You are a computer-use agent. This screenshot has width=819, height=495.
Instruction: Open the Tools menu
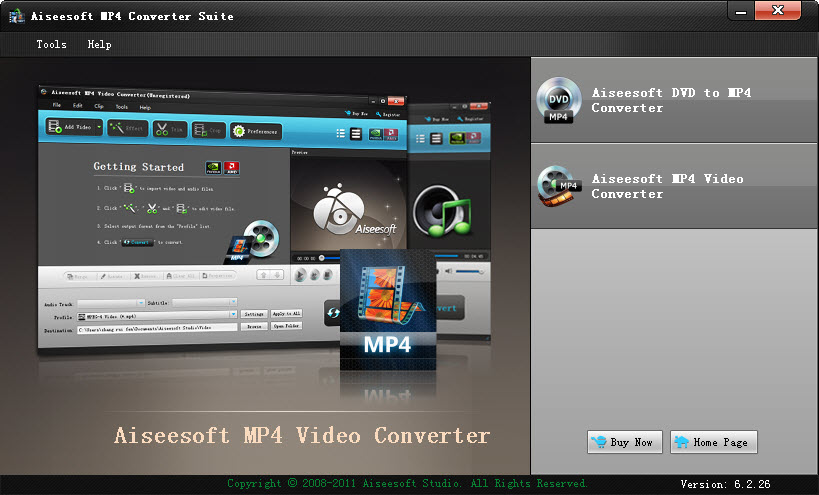51,44
